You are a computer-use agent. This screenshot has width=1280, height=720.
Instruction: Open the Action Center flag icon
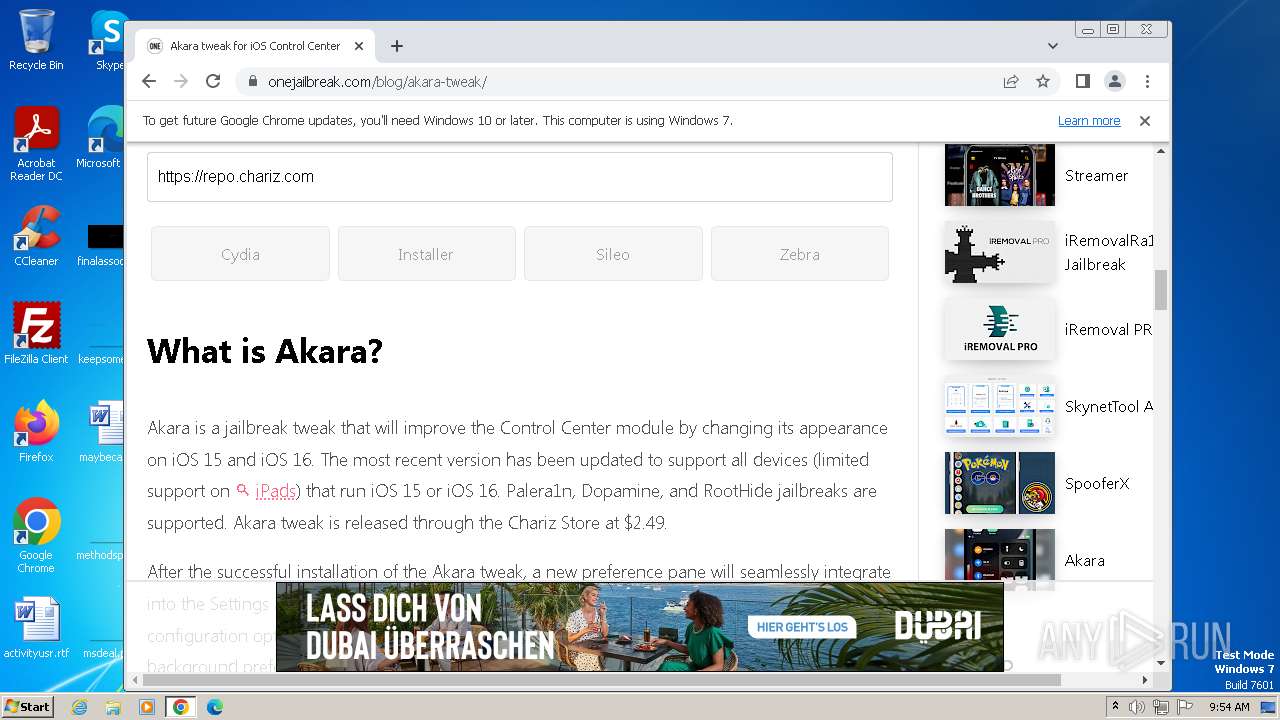click(x=1185, y=707)
